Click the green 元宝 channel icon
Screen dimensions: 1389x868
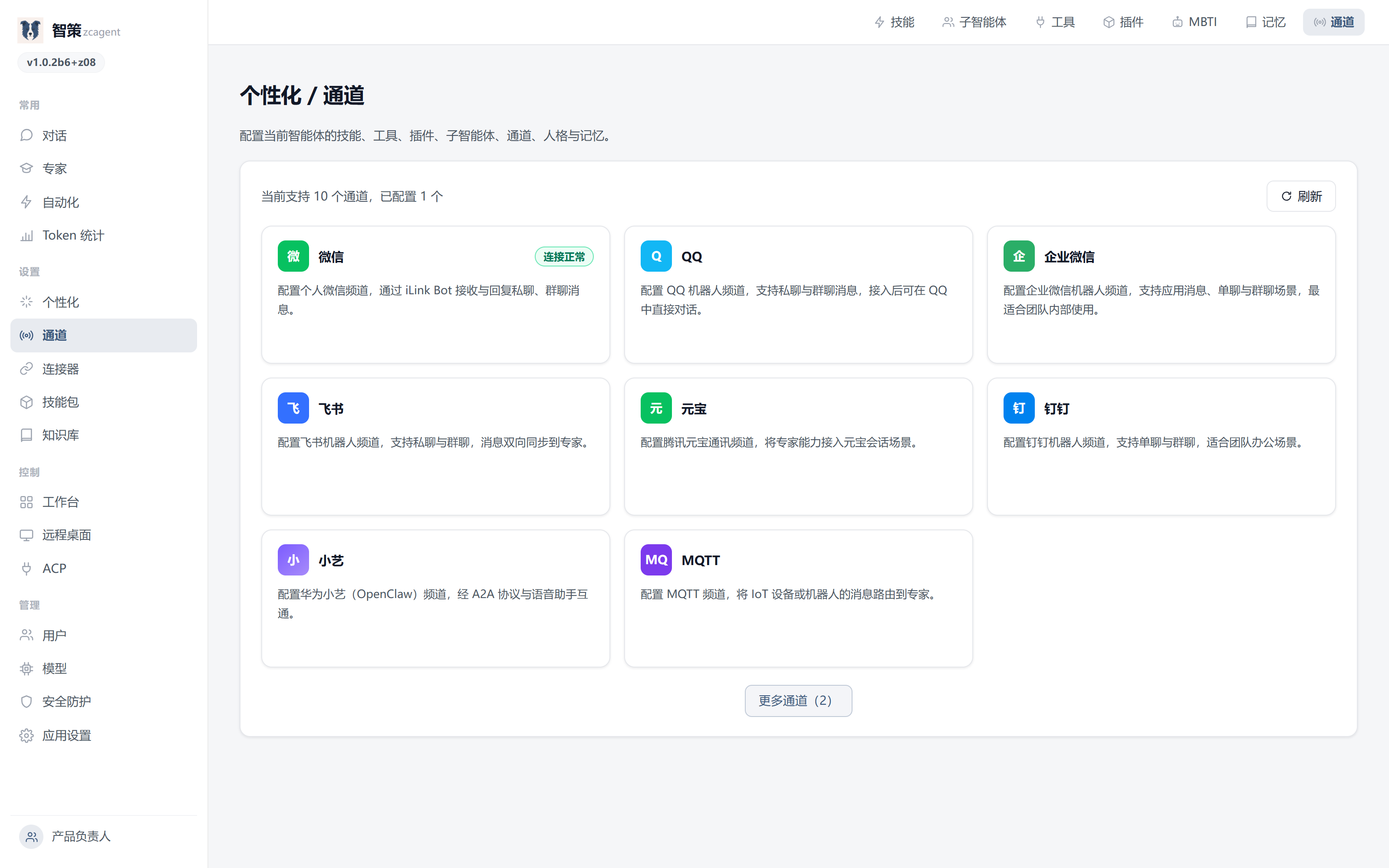point(656,408)
